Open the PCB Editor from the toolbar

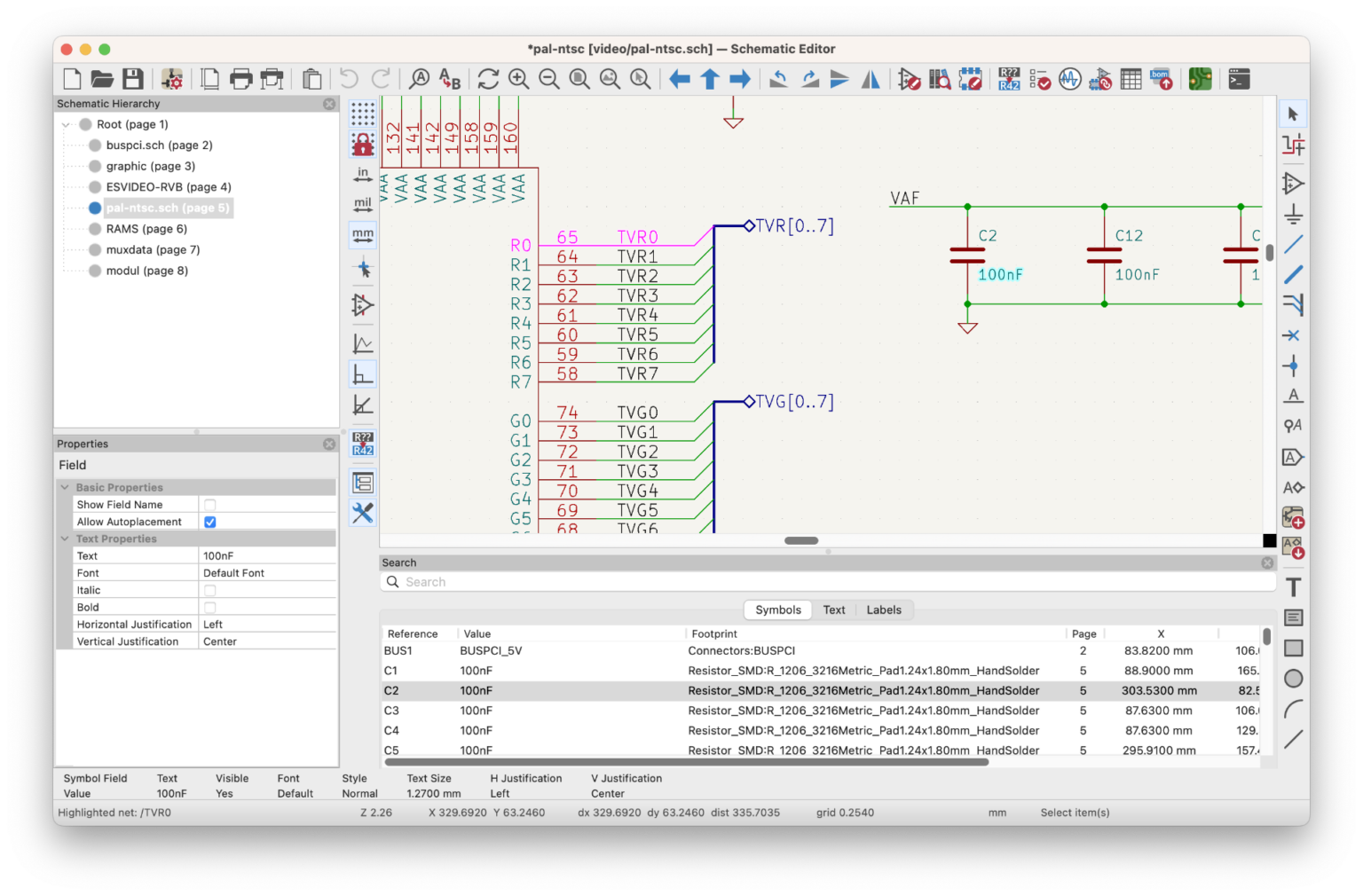pos(1201,79)
